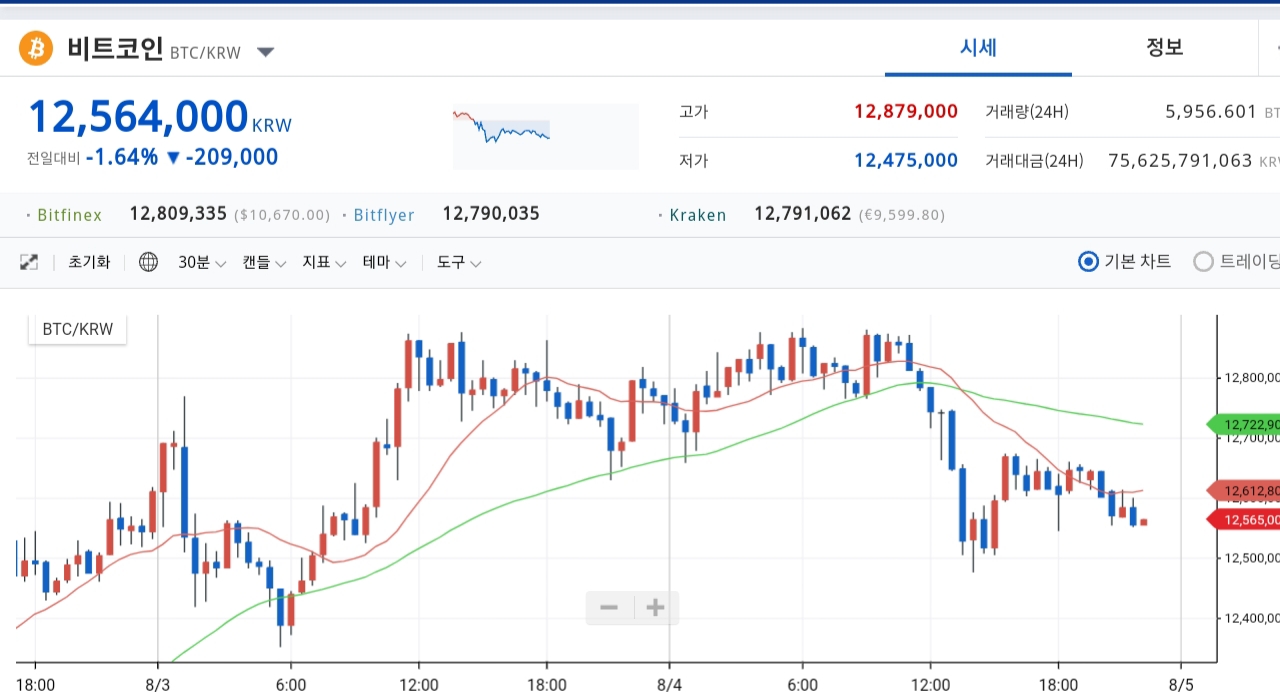Expand the 캔들 chart type dropdown

coord(264,263)
